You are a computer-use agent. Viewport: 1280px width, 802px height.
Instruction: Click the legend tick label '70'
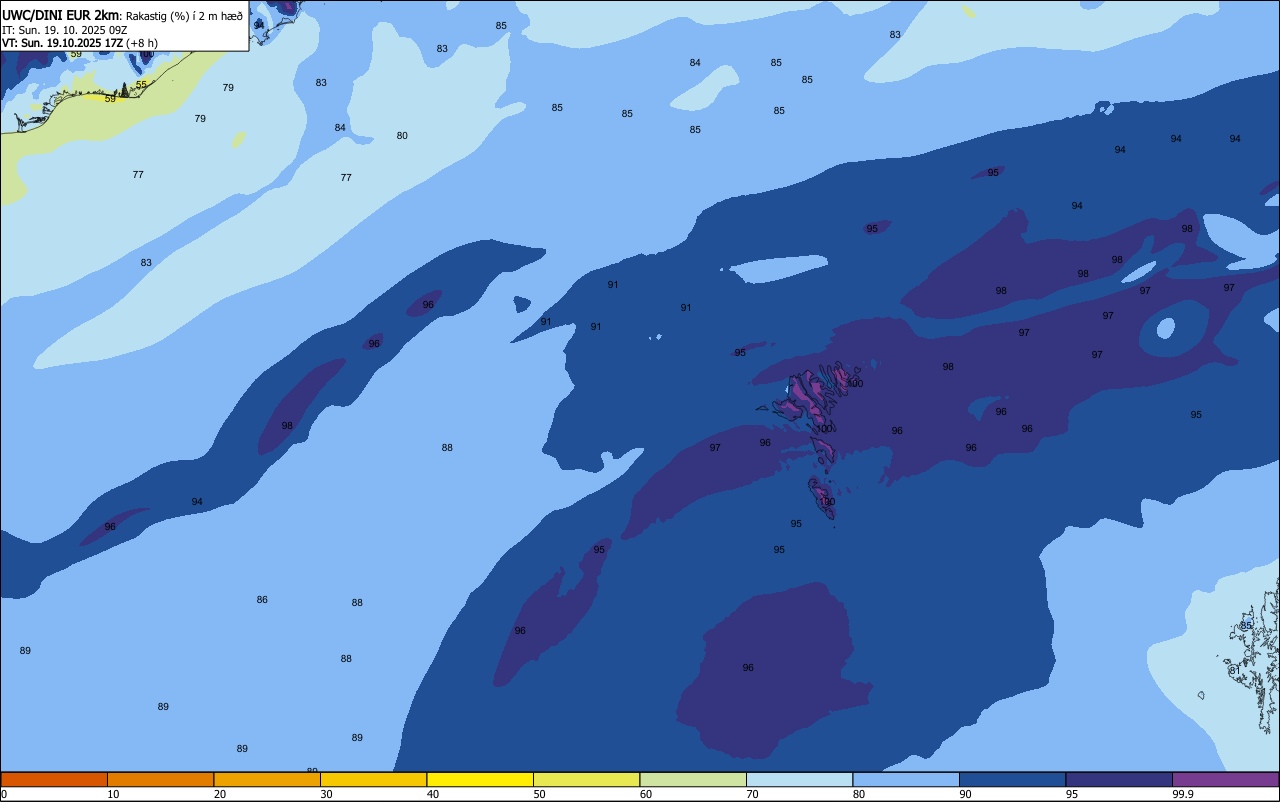click(x=752, y=794)
